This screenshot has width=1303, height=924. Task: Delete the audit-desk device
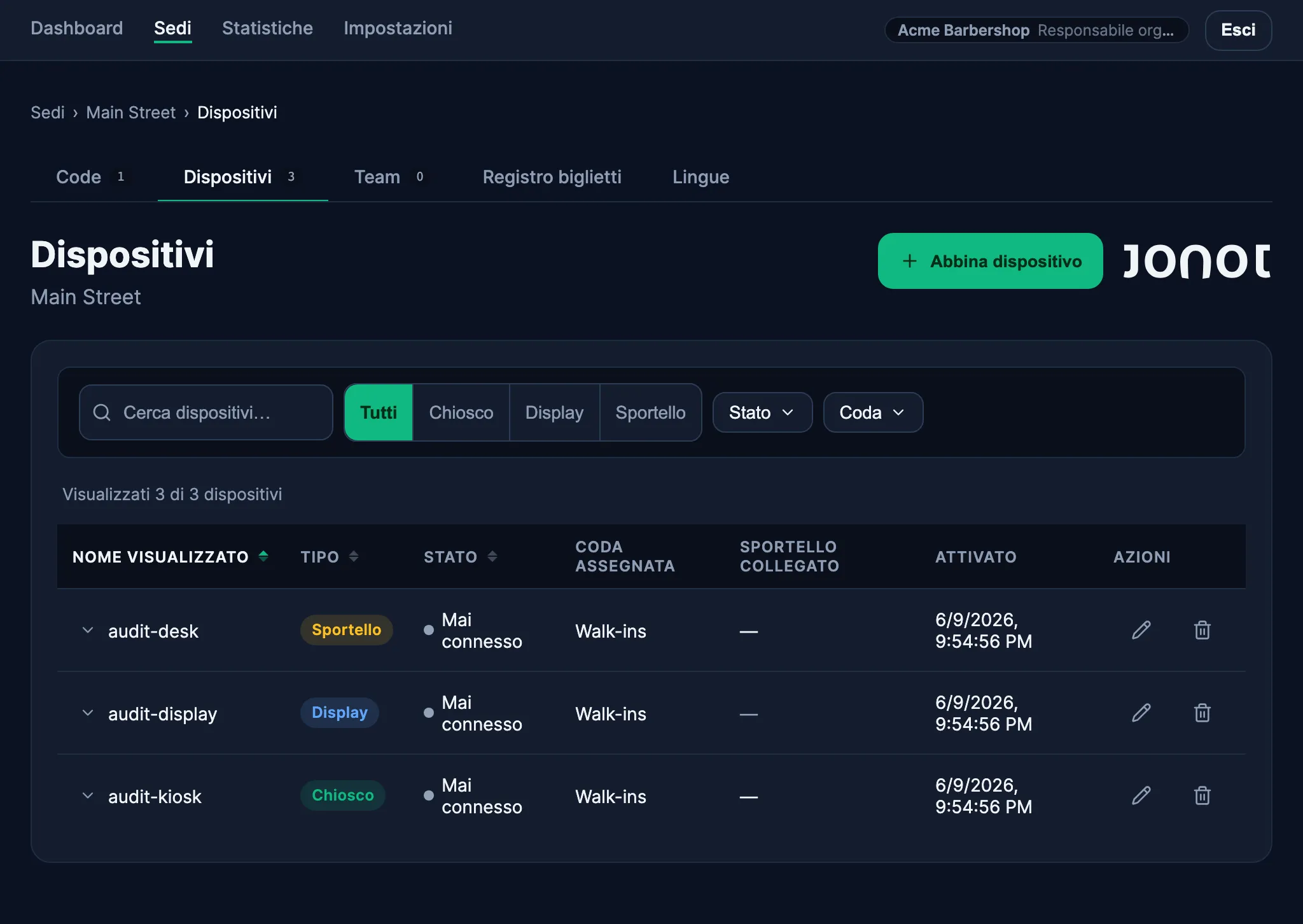[x=1202, y=630]
